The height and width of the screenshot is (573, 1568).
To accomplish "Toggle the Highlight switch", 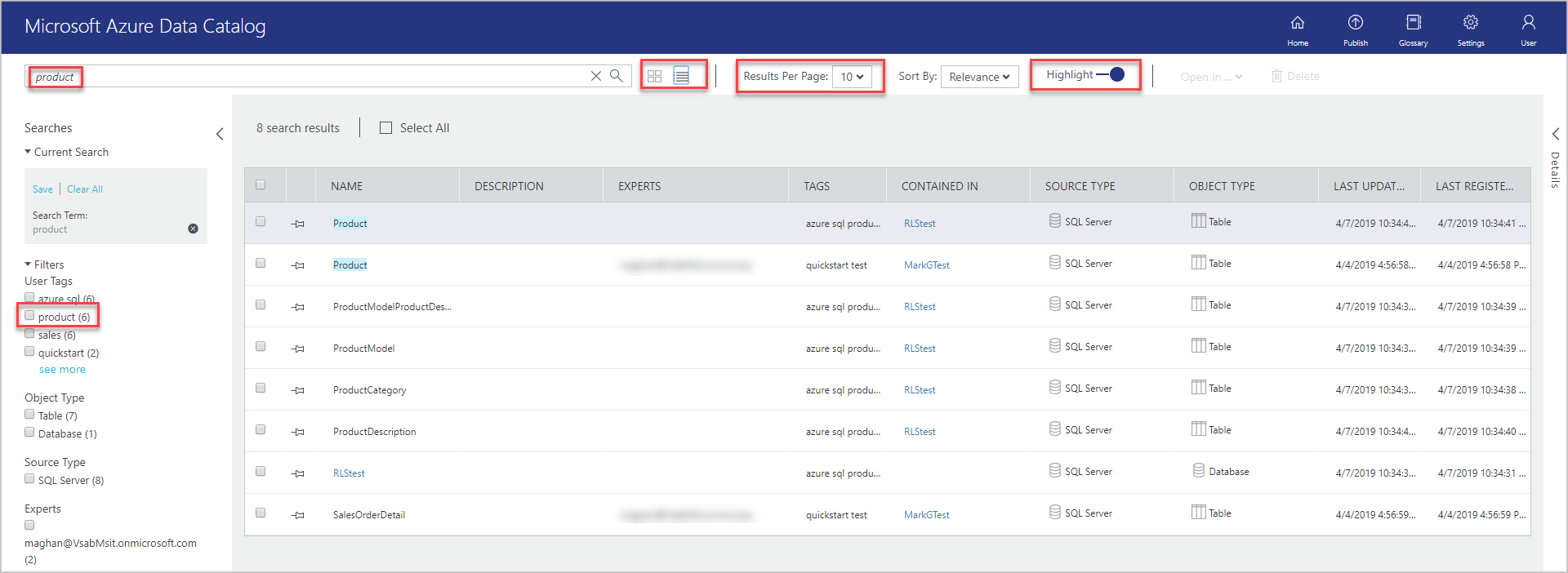I will tap(1111, 74).
